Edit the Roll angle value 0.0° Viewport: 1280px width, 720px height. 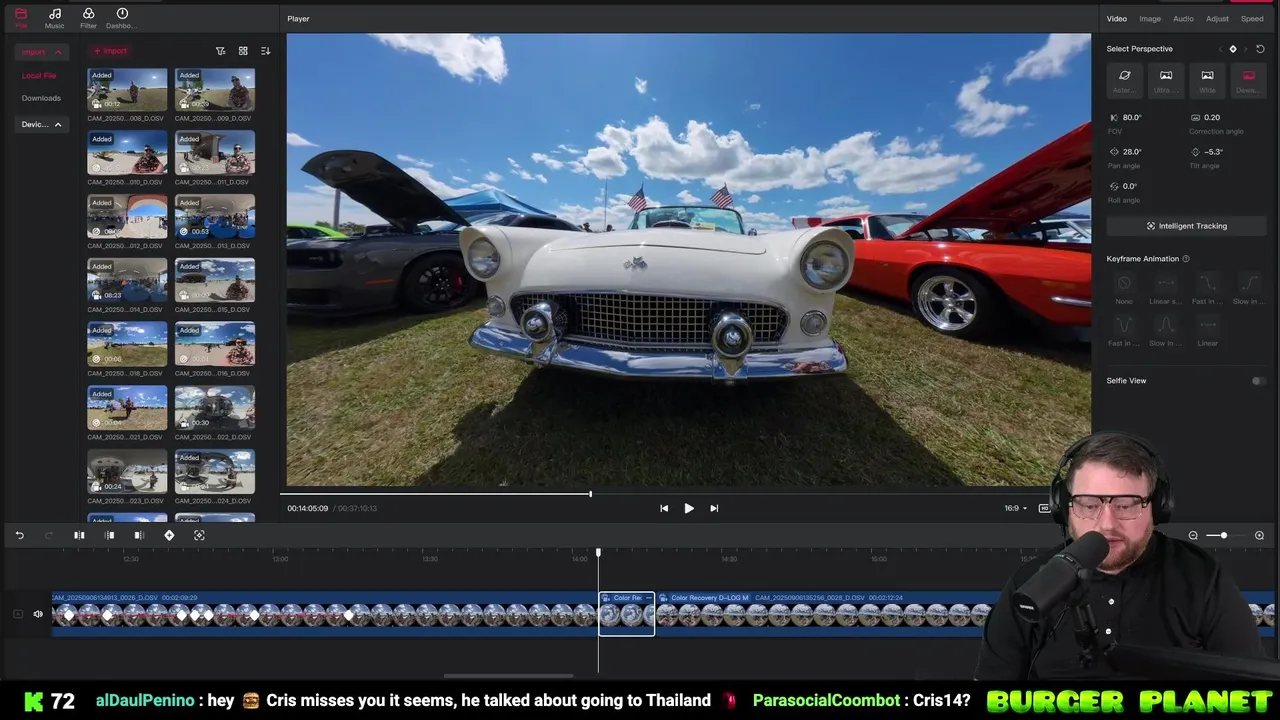(x=1130, y=186)
